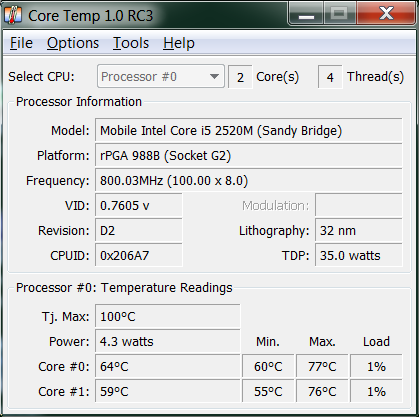Click the Core Temp thermometer app icon

pyautogui.click(x=13, y=15)
